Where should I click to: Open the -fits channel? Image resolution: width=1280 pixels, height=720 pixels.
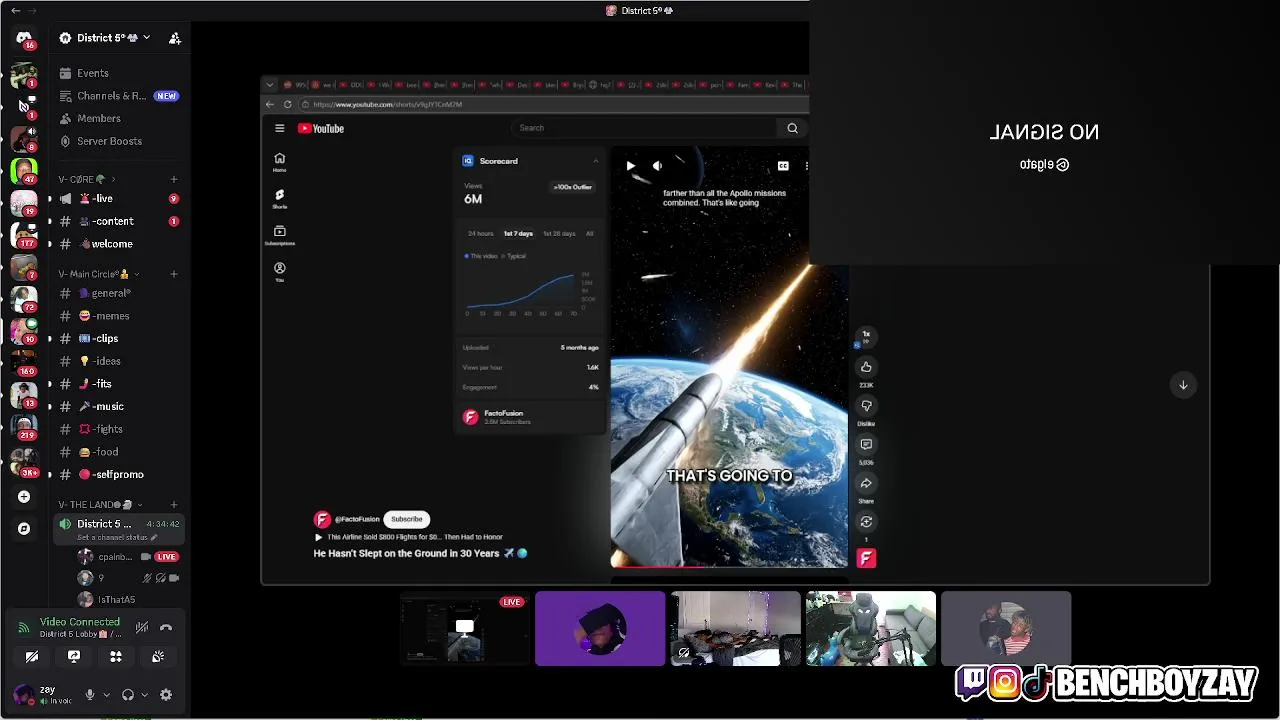coord(120,384)
